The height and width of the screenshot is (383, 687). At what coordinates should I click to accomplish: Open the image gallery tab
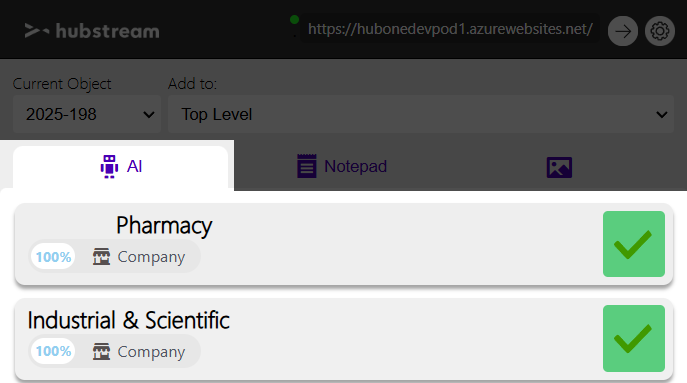tap(559, 167)
